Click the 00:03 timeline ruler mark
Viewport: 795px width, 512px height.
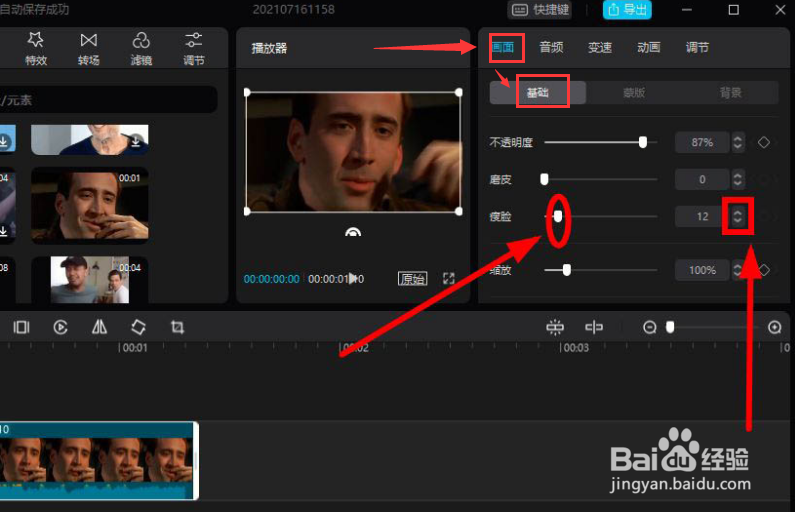[x=574, y=348]
